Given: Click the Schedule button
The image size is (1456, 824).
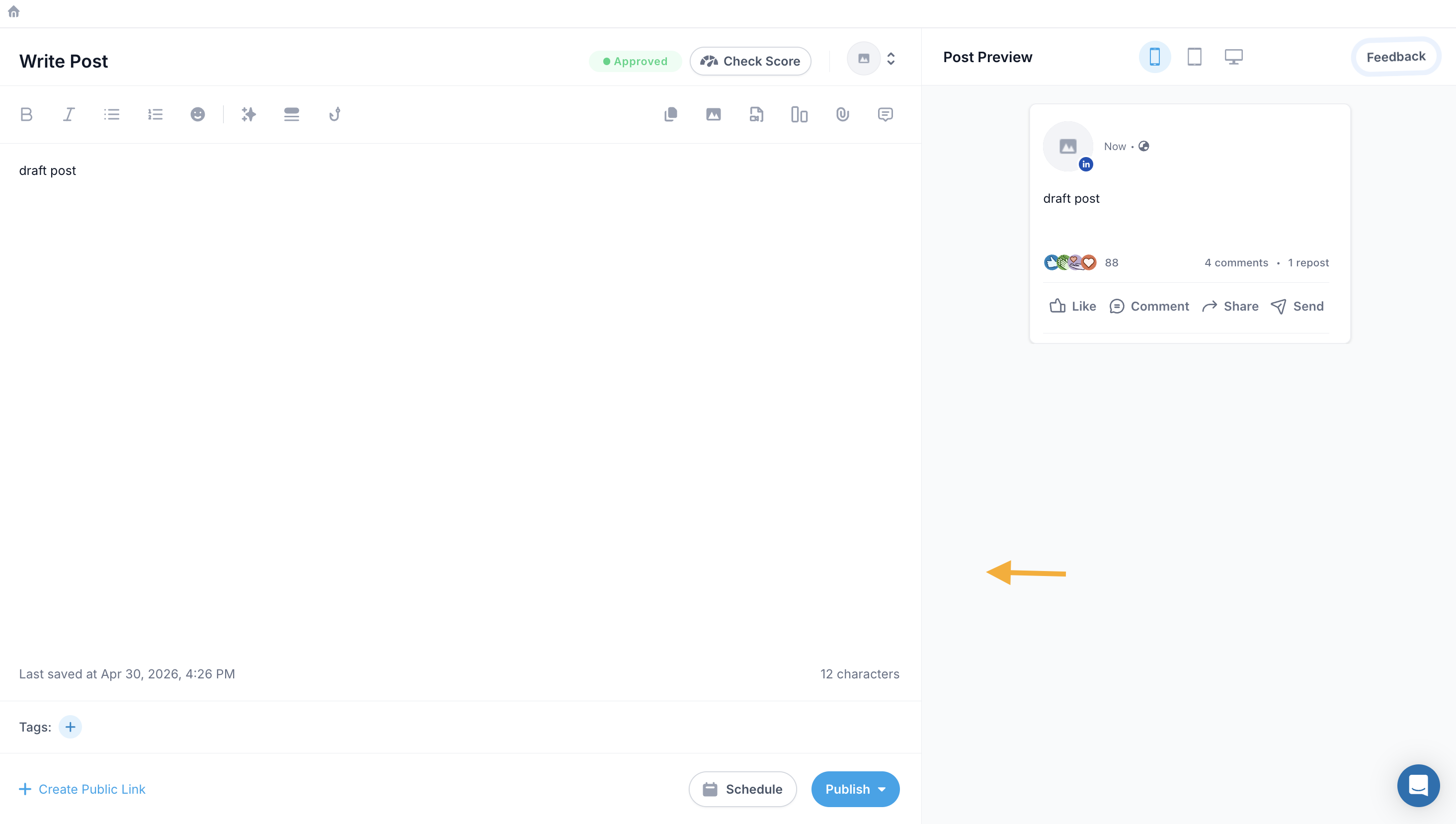Looking at the screenshot, I should [x=742, y=789].
